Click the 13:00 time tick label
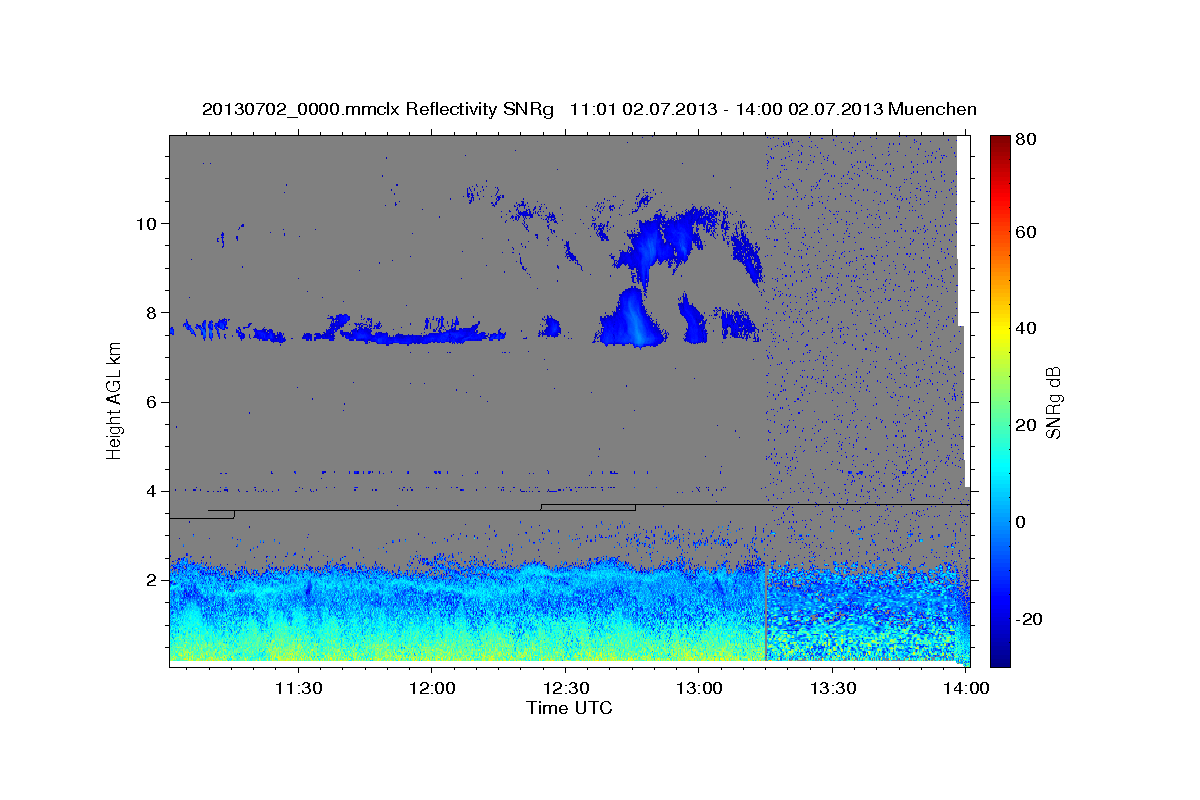This screenshot has width=1200, height=800. coord(699,688)
